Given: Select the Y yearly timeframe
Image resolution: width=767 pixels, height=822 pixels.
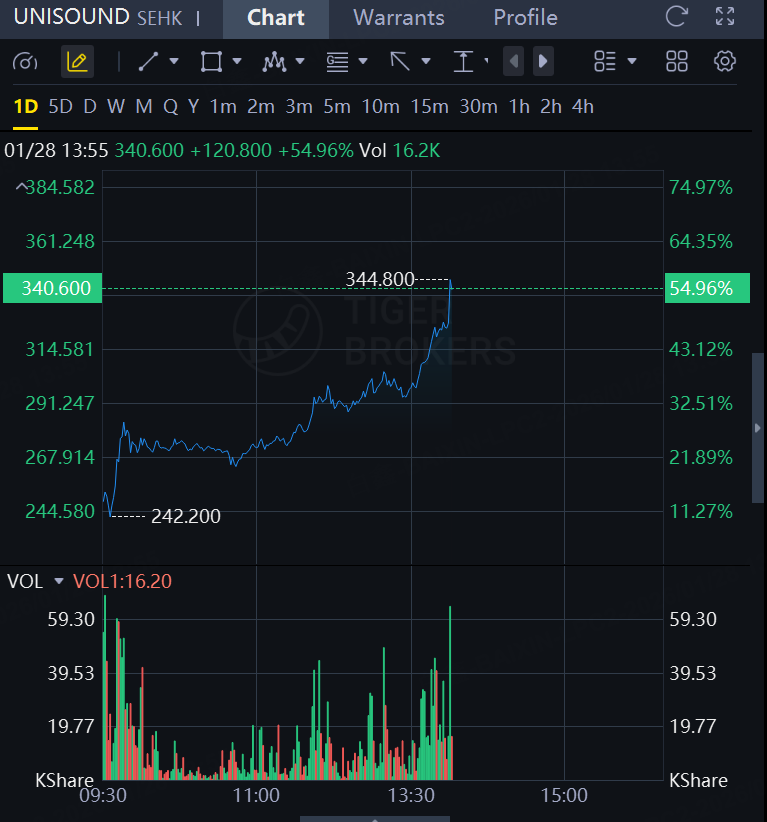Looking at the screenshot, I should coord(193,107).
